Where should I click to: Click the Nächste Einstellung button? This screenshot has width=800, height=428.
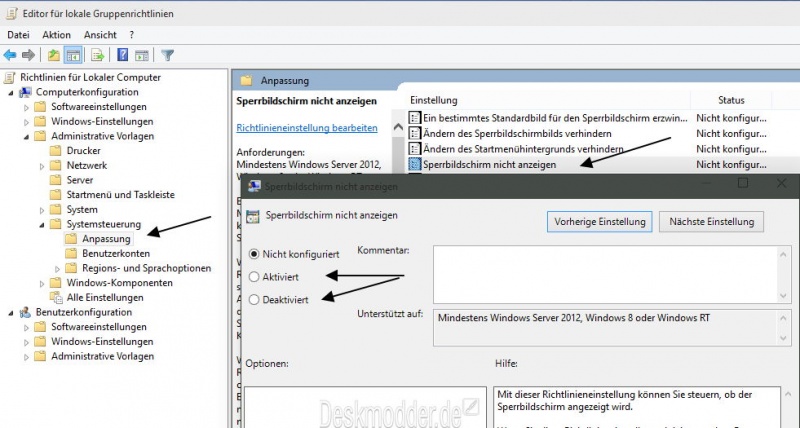point(711,220)
